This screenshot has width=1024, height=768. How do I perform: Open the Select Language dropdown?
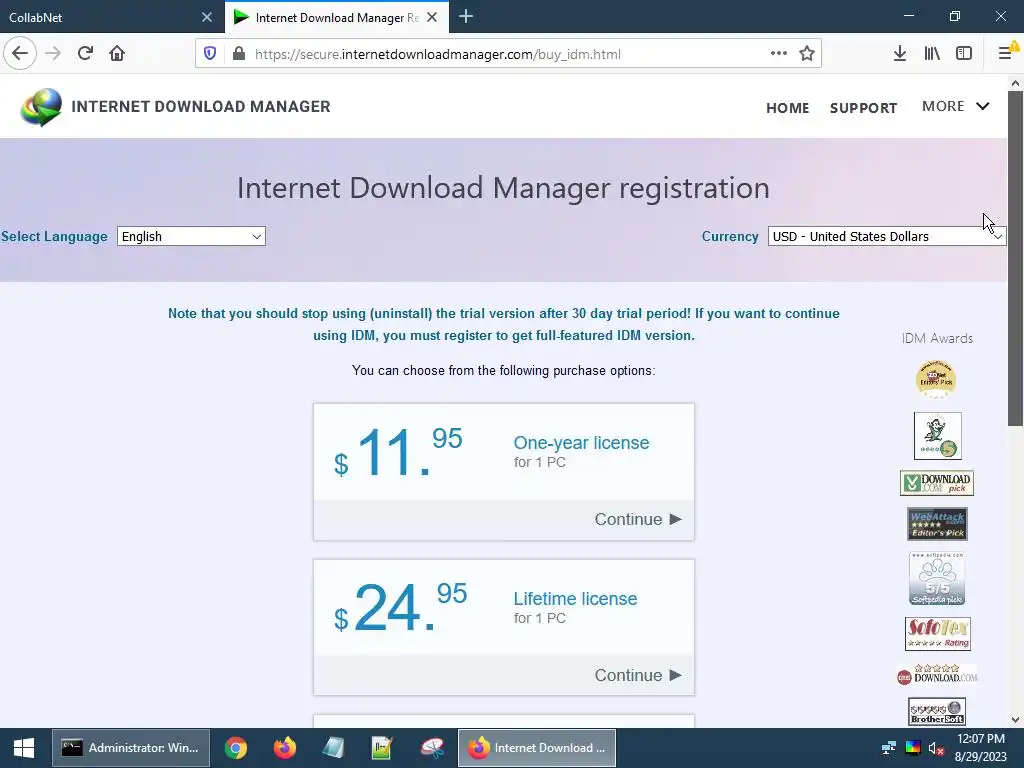click(x=191, y=236)
